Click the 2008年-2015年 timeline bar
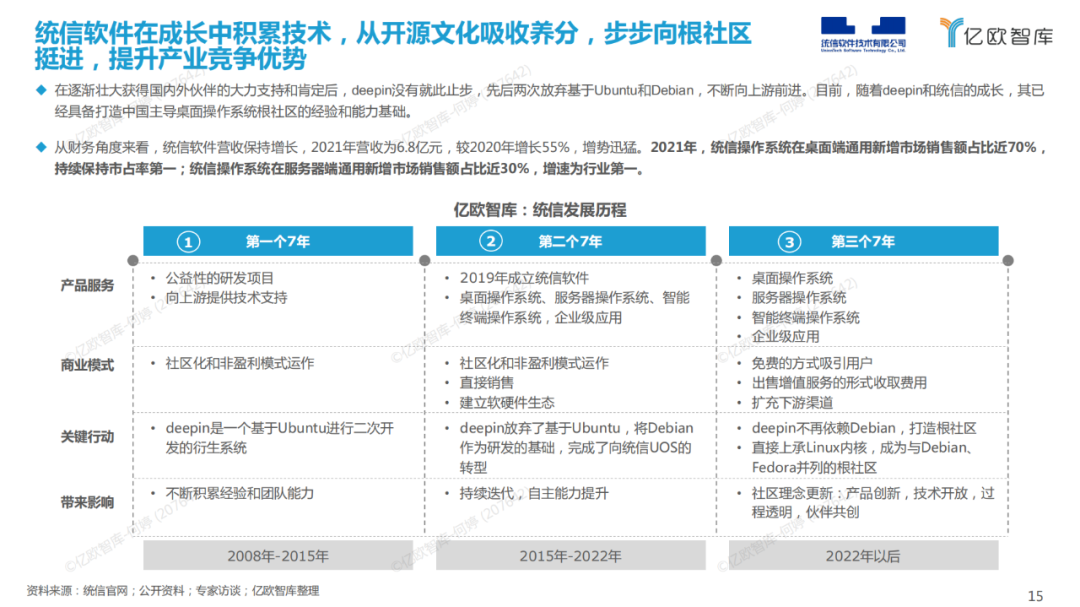The image size is (1080, 607). pyautogui.click(x=279, y=554)
